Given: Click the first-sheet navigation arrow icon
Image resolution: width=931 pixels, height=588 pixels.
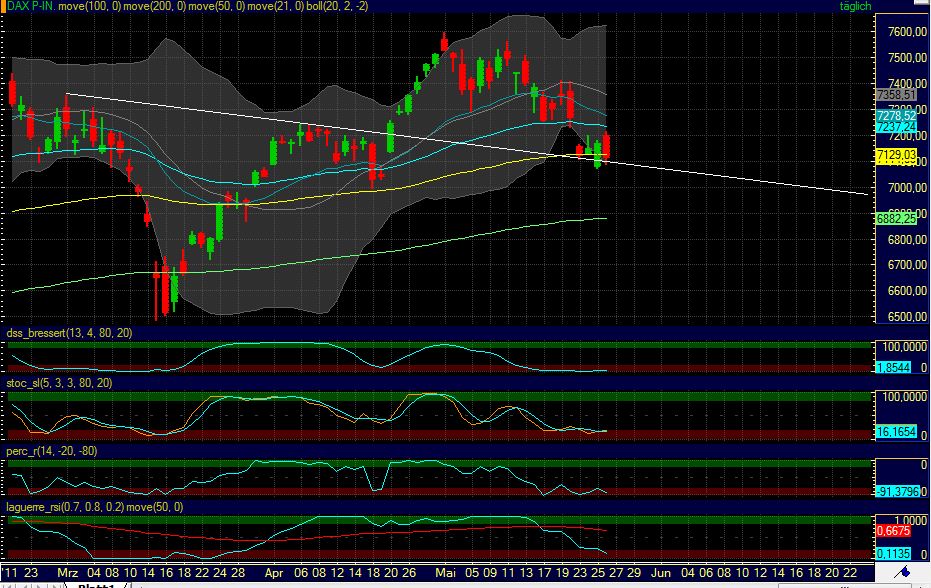Looking at the screenshot, I should click(x=8, y=585).
